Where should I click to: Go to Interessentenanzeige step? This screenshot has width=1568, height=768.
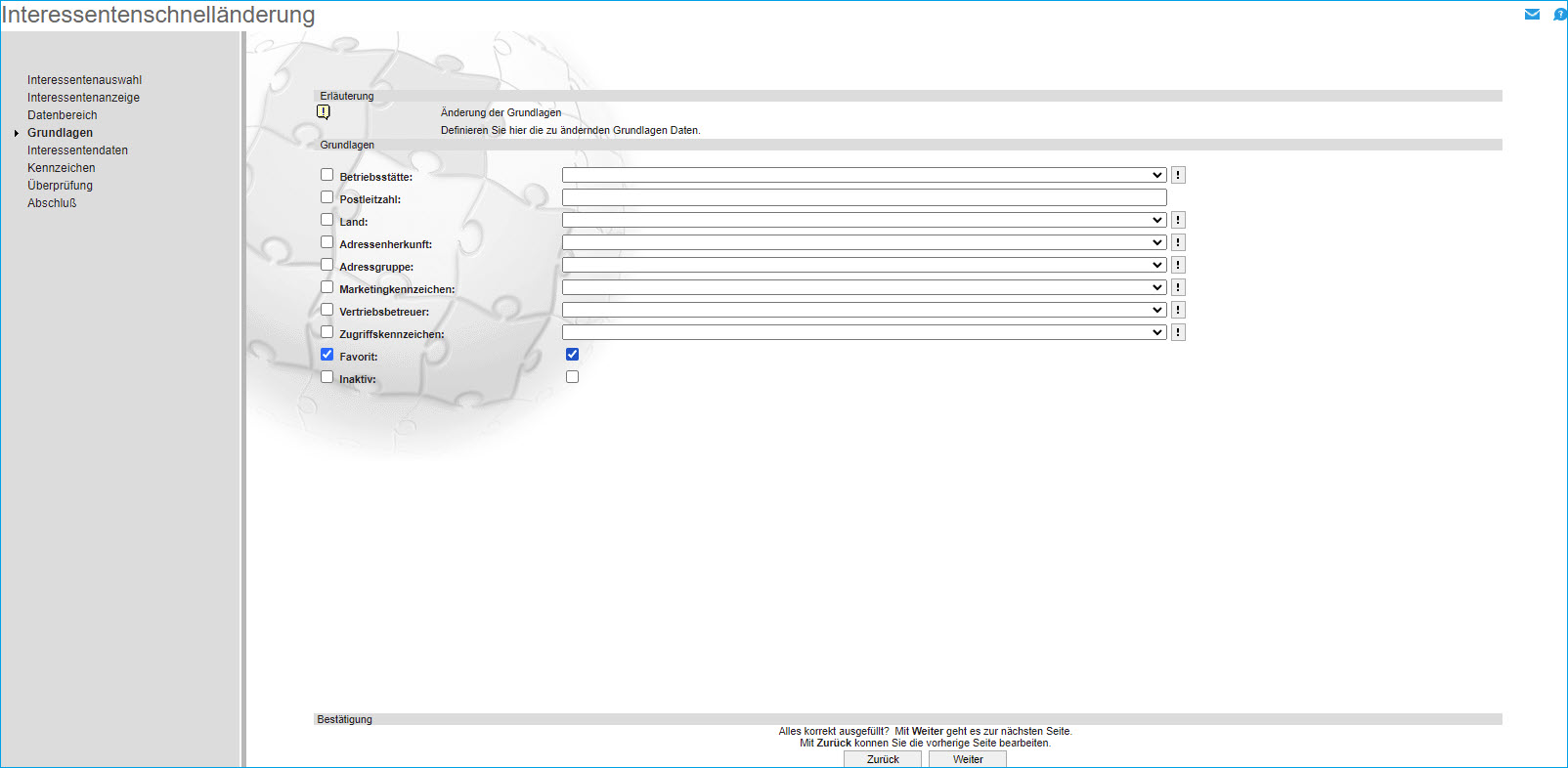click(83, 98)
